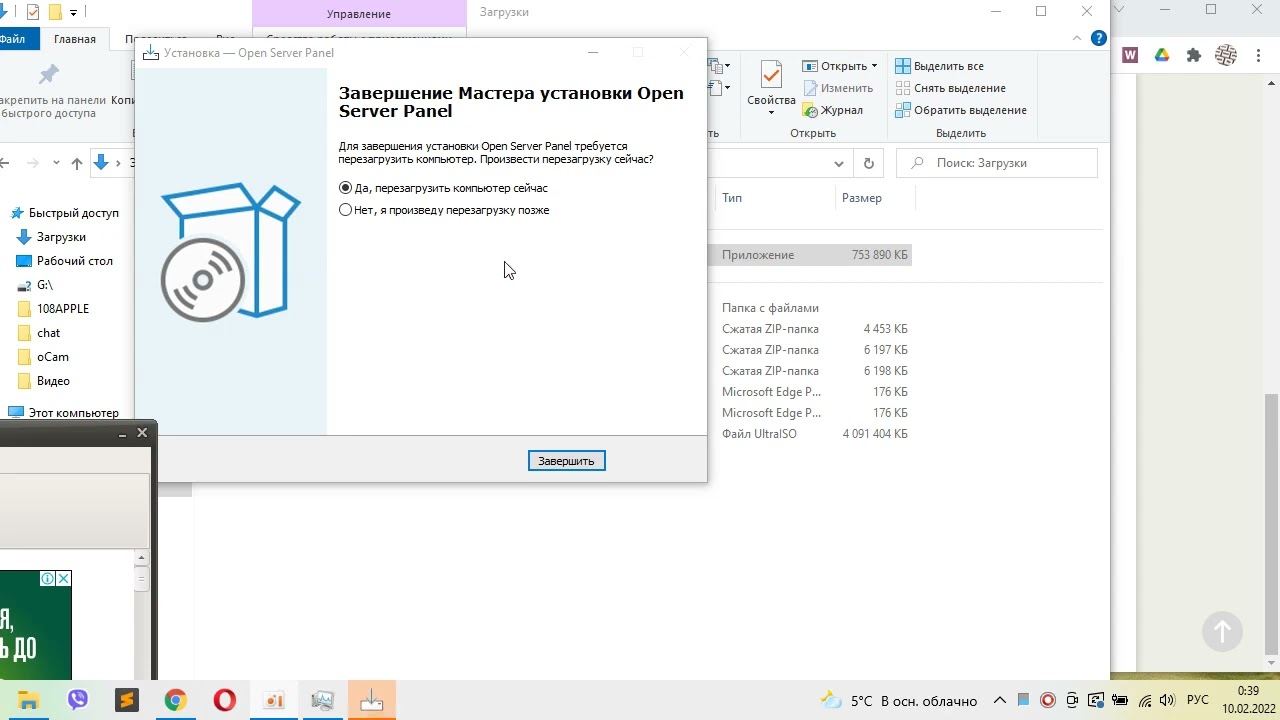Close the ad with its X icon
The image size is (1280, 720).
[x=64, y=578]
